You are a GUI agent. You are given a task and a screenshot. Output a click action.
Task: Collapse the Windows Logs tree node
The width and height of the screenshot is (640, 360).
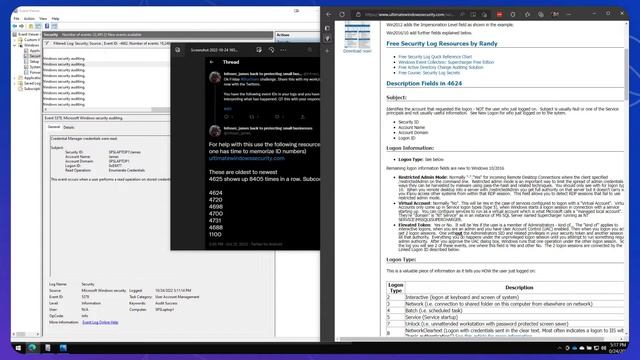(15, 45)
